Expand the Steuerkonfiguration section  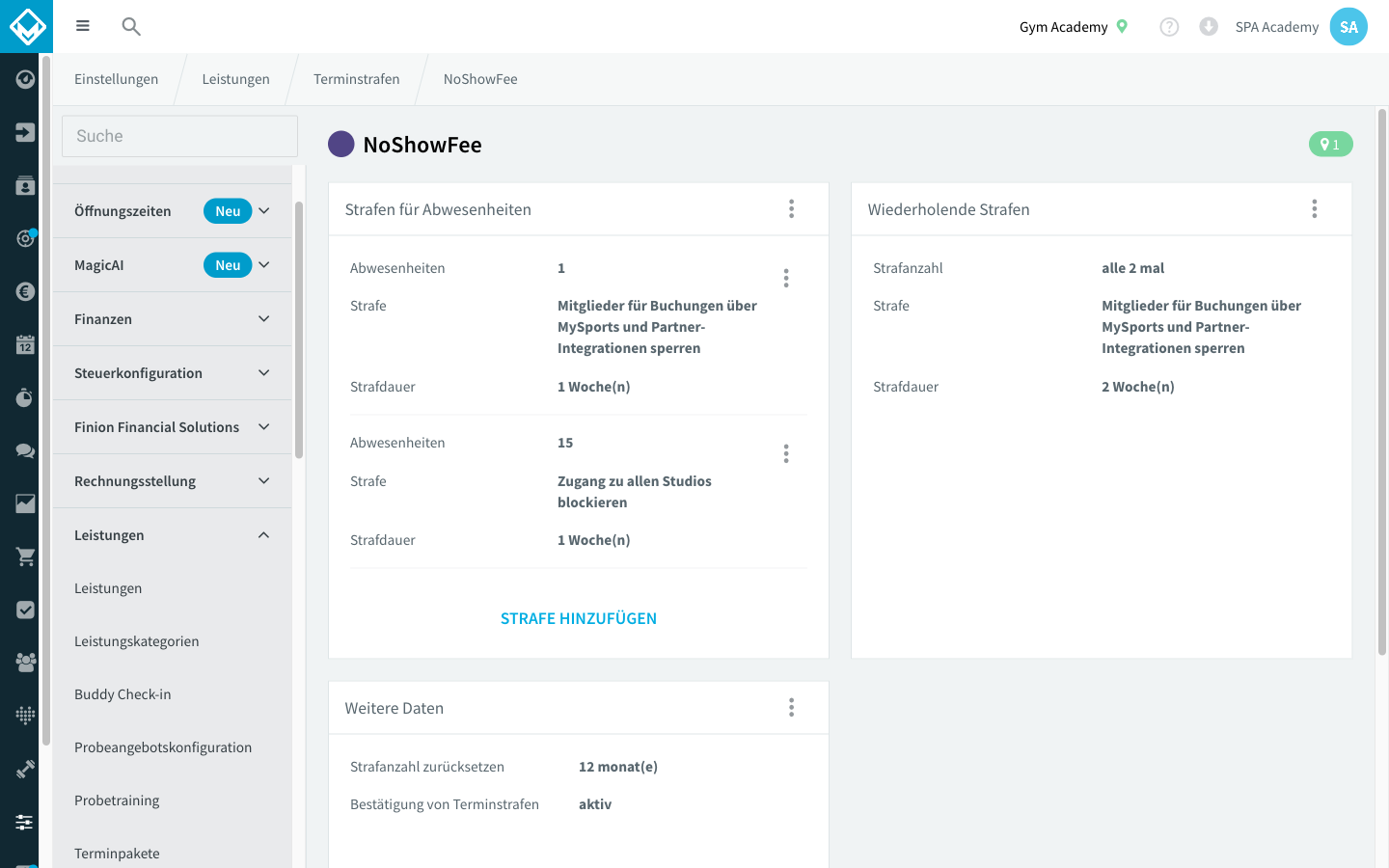coord(172,373)
